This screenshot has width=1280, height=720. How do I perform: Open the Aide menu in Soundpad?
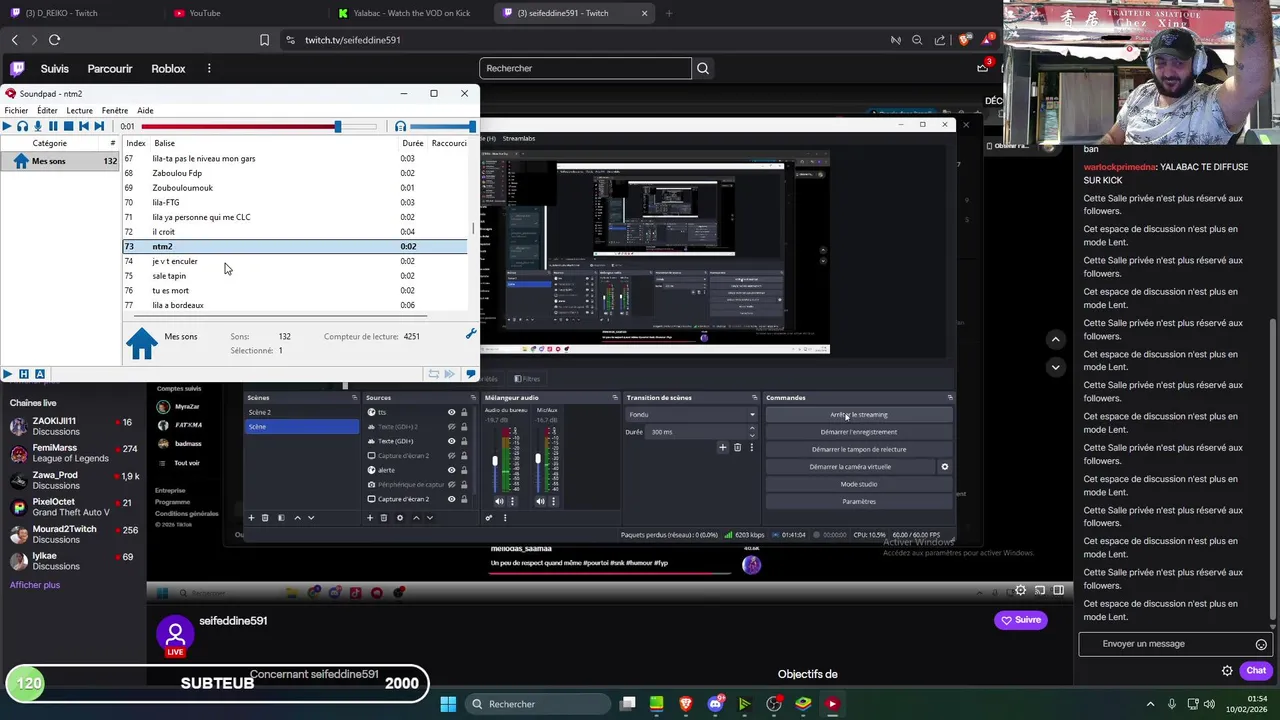click(145, 110)
